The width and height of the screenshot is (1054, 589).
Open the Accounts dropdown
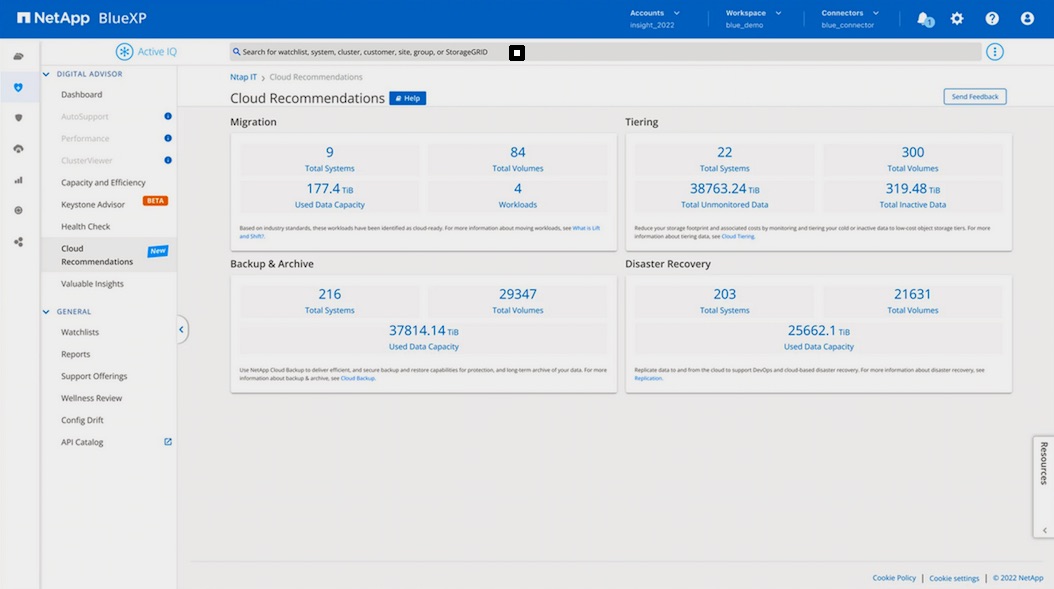tap(655, 19)
